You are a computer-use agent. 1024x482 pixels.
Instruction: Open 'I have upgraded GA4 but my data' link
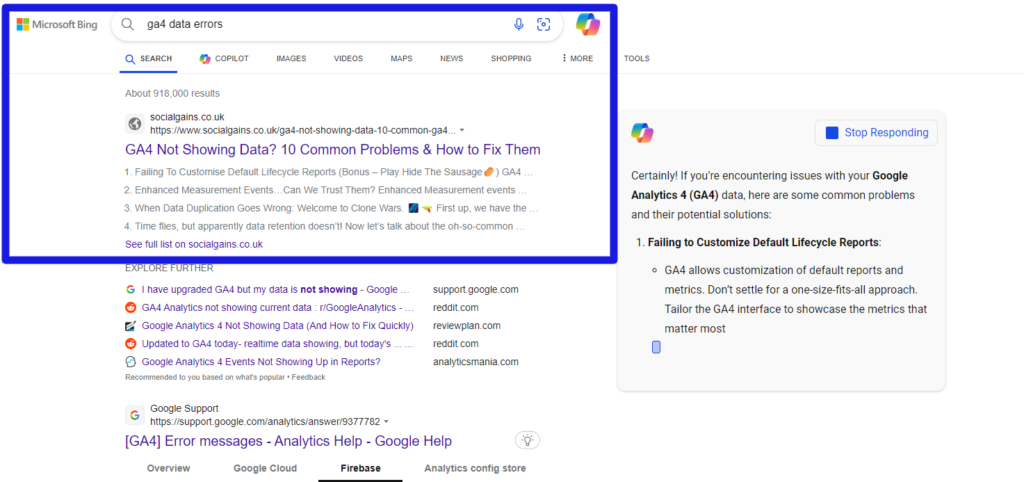(x=277, y=289)
